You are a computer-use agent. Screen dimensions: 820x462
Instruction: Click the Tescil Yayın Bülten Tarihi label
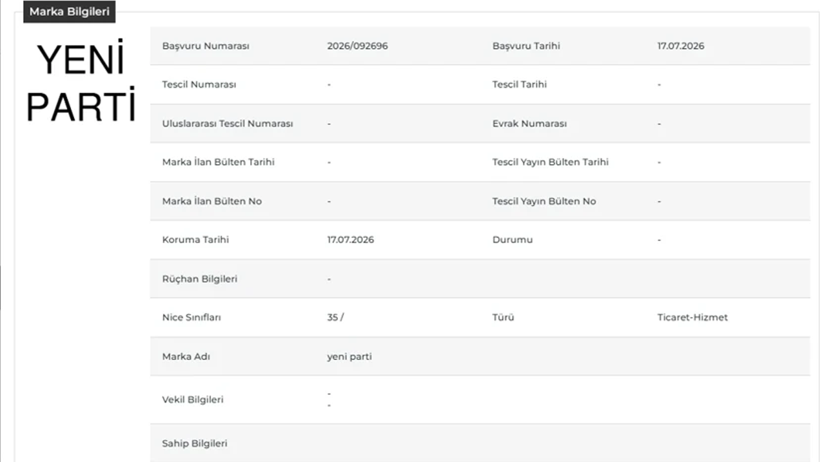click(x=550, y=162)
